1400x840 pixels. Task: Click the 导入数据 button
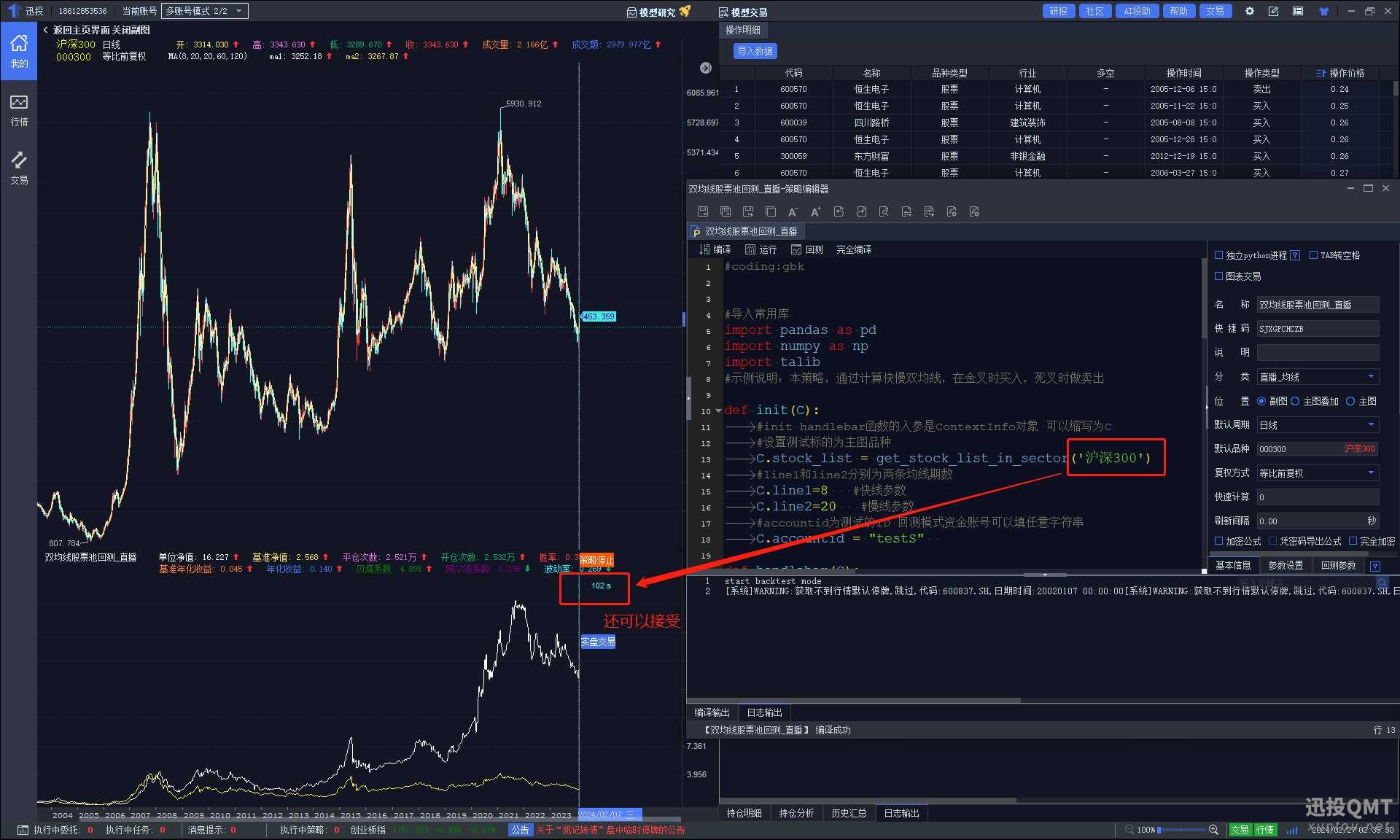coord(755,51)
